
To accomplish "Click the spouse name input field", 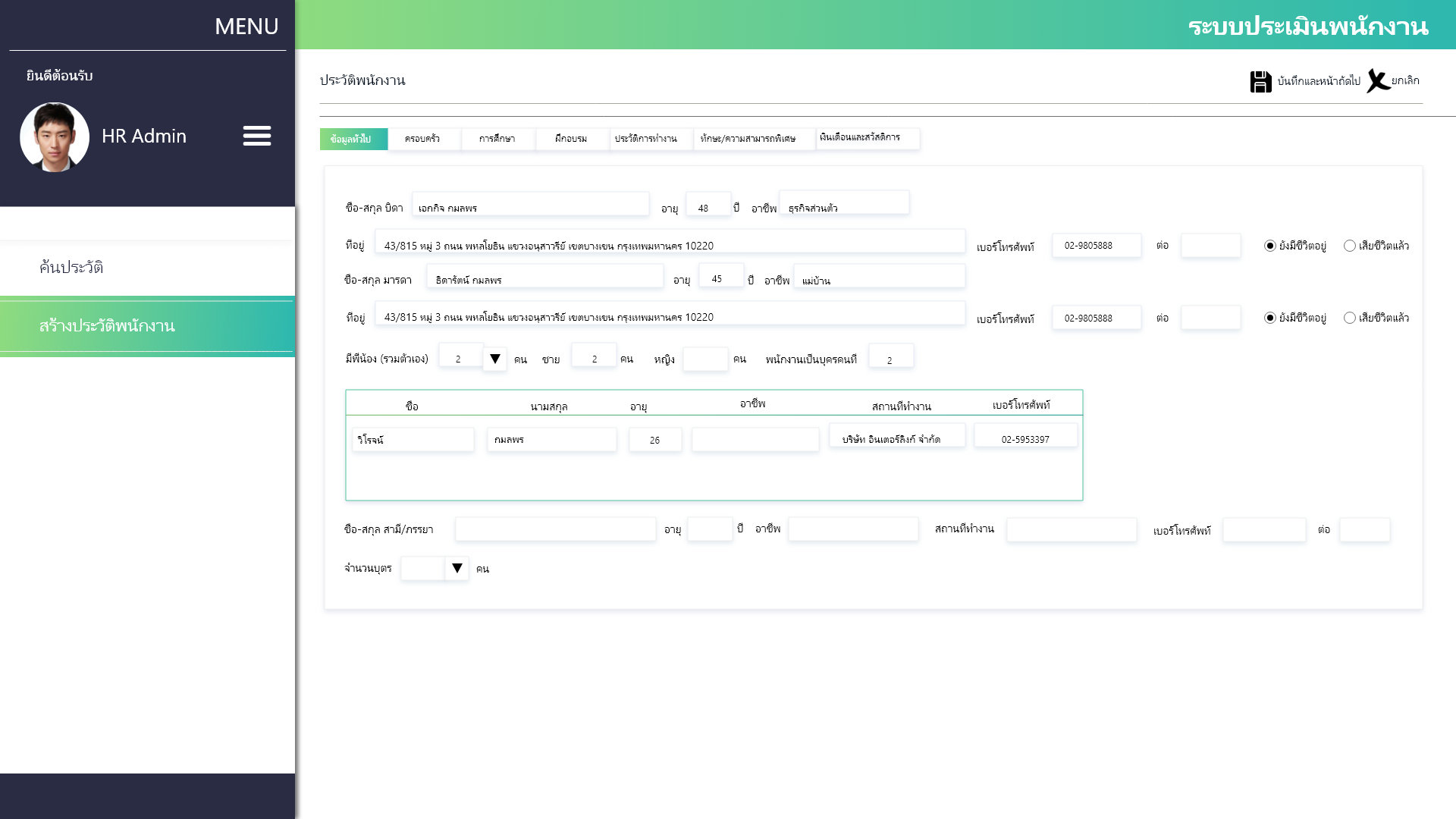I will (556, 529).
